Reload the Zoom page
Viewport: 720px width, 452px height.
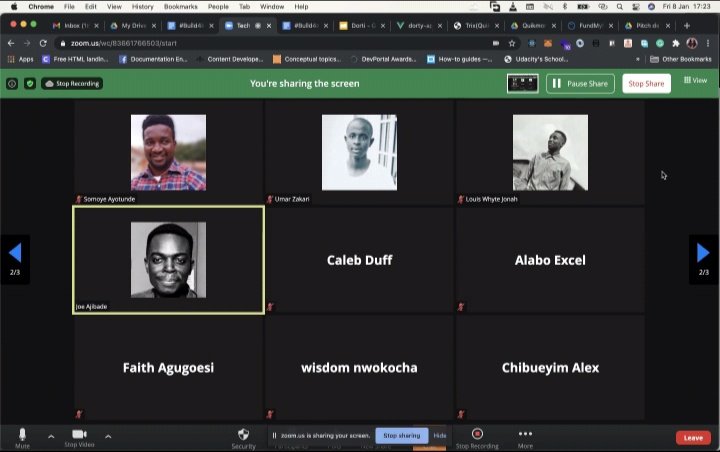(x=43, y=43)
